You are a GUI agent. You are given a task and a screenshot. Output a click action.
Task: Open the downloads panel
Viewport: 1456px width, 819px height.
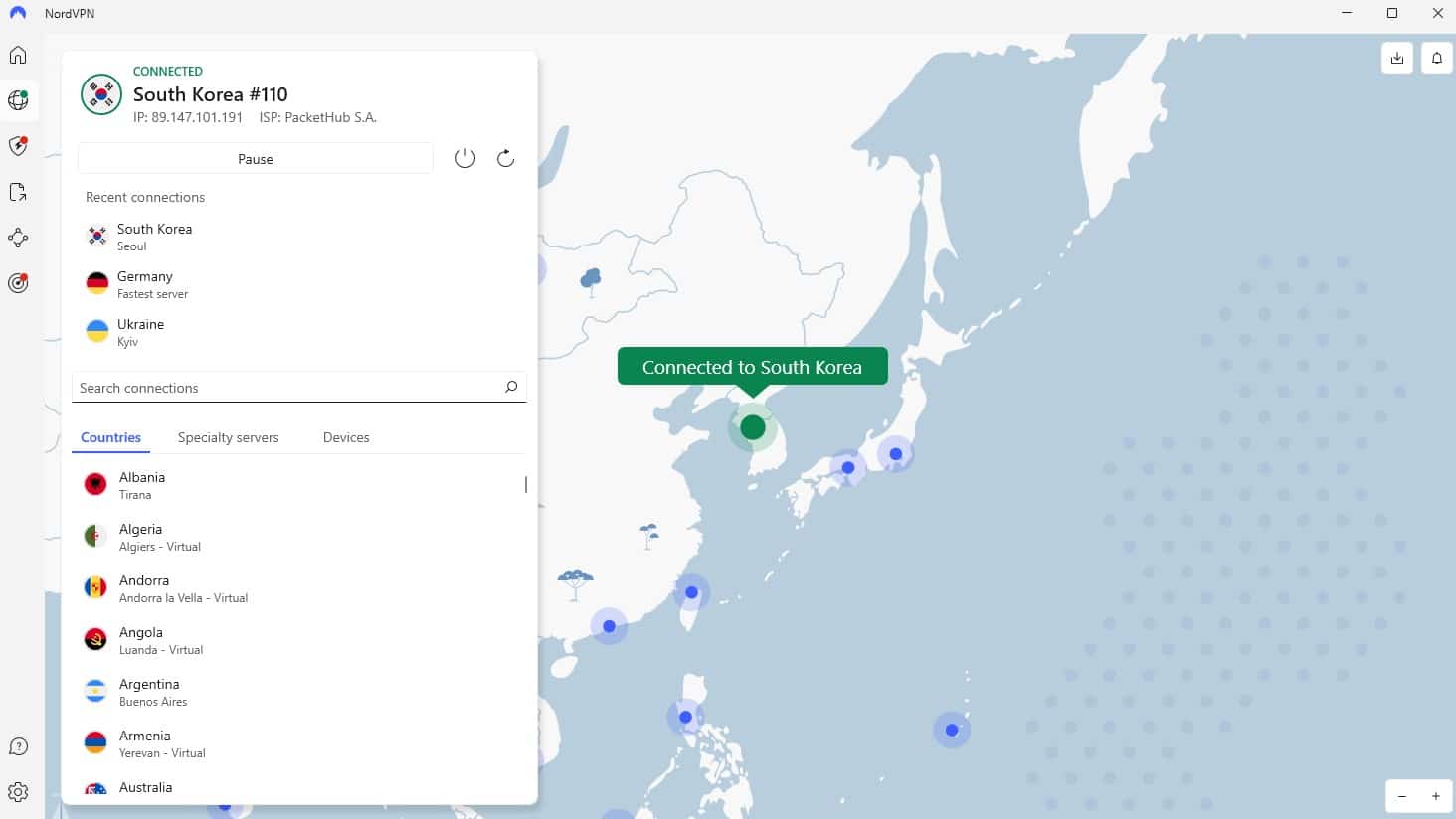click(x=1396, y=58)
